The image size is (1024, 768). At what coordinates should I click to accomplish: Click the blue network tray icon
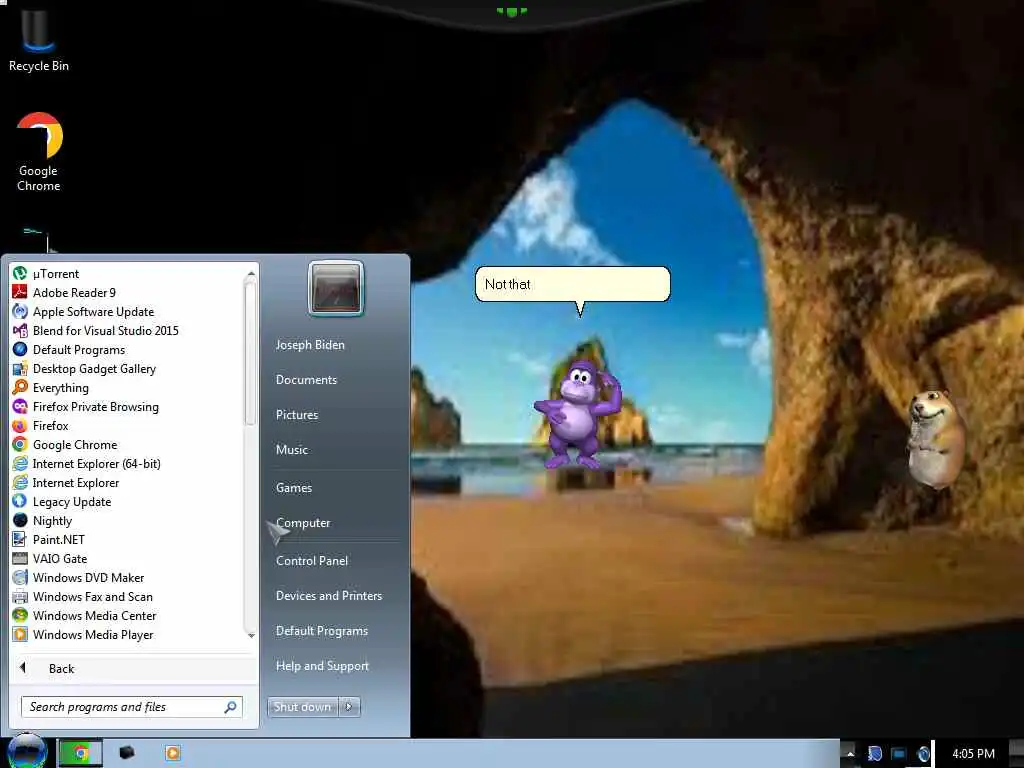tap(899, 754)
